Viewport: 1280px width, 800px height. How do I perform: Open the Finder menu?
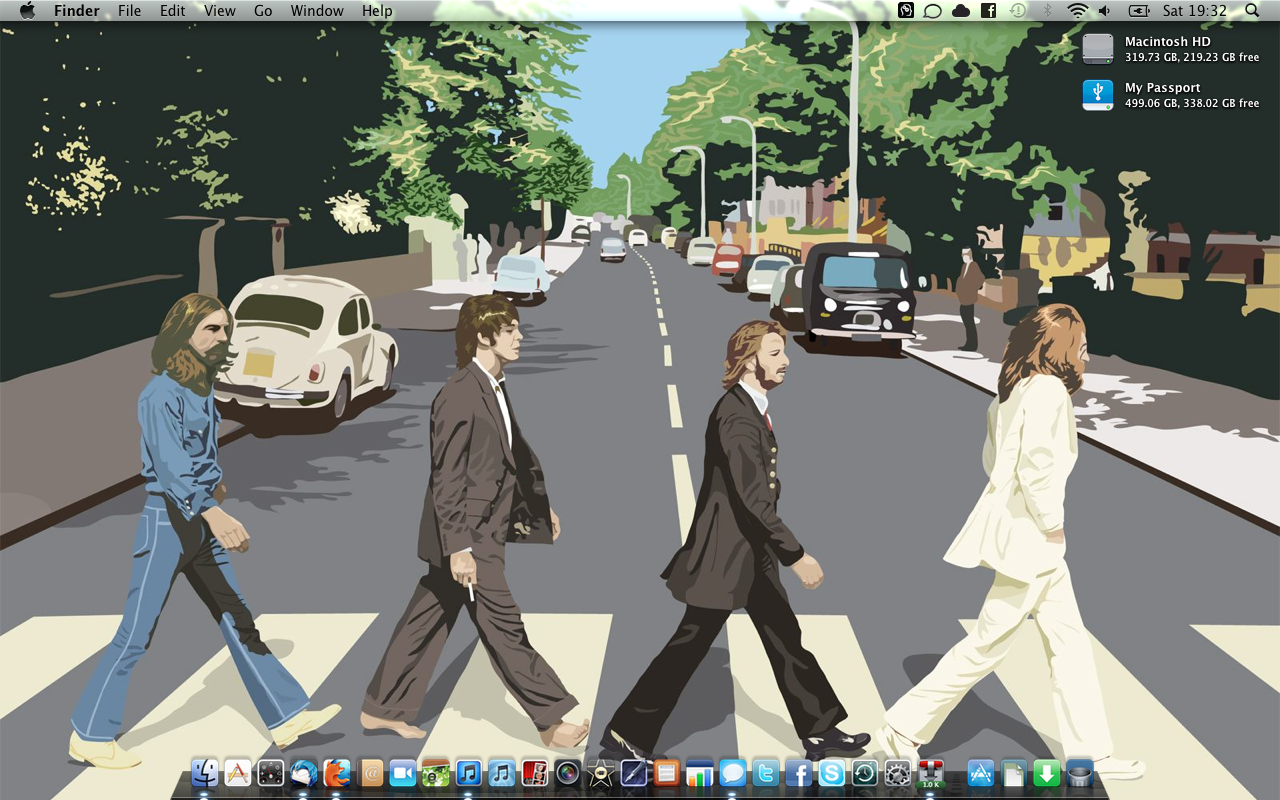coord(77,11)
